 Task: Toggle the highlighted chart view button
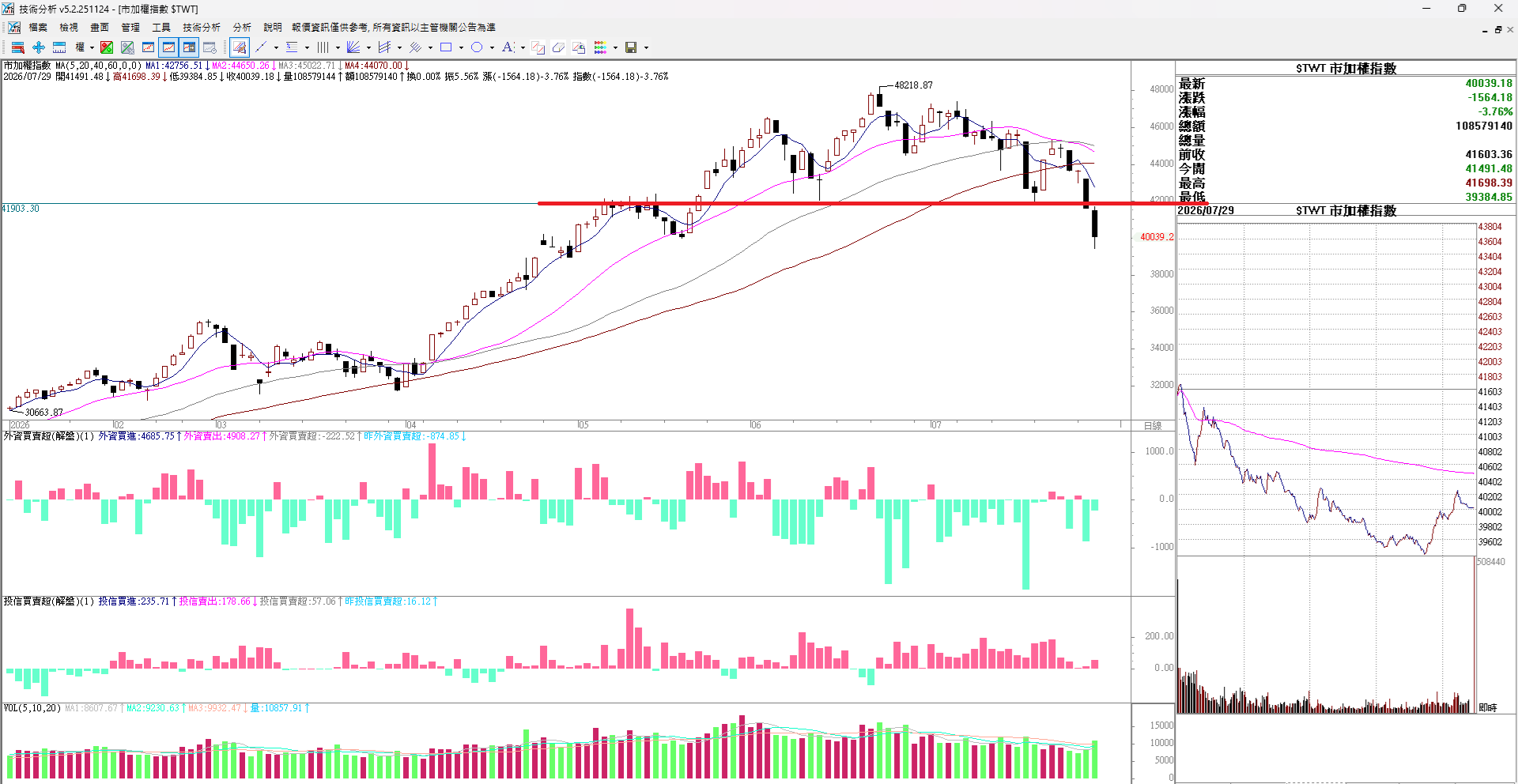tap(168, 47)
